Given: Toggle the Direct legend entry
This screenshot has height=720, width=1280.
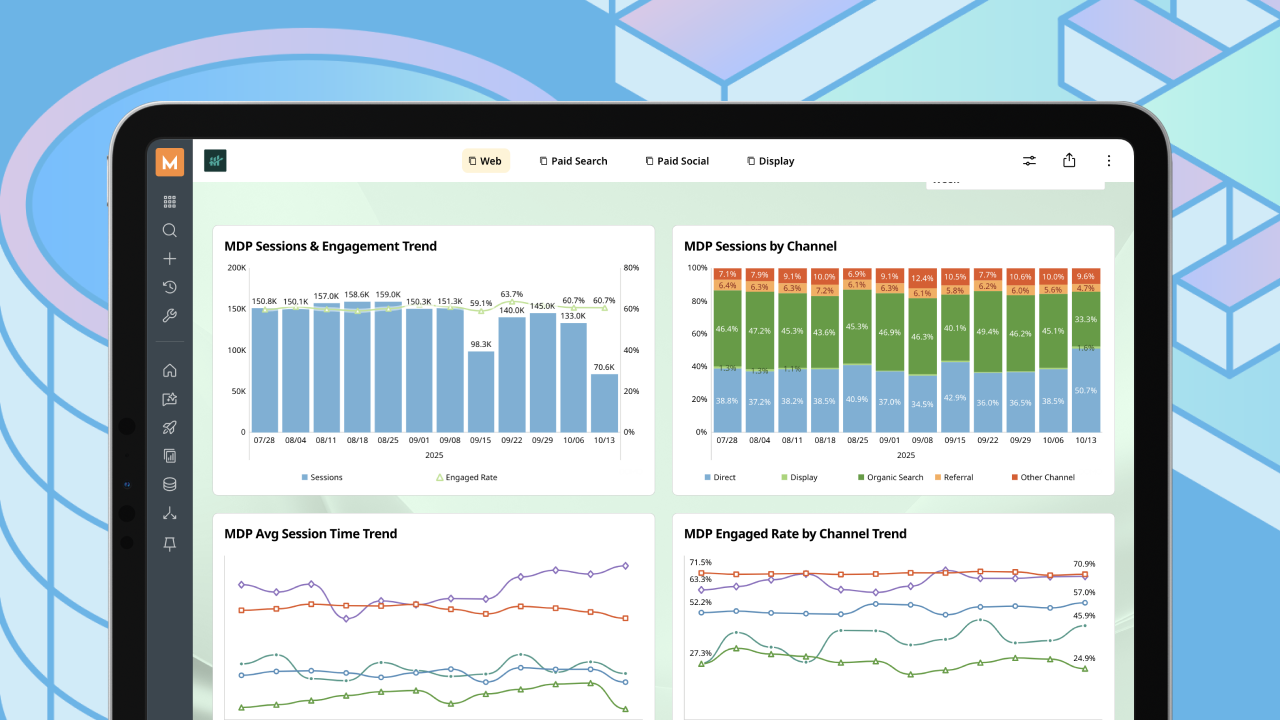Looking at the screenshot, I should pyautogui.click(x=720, y=477).
